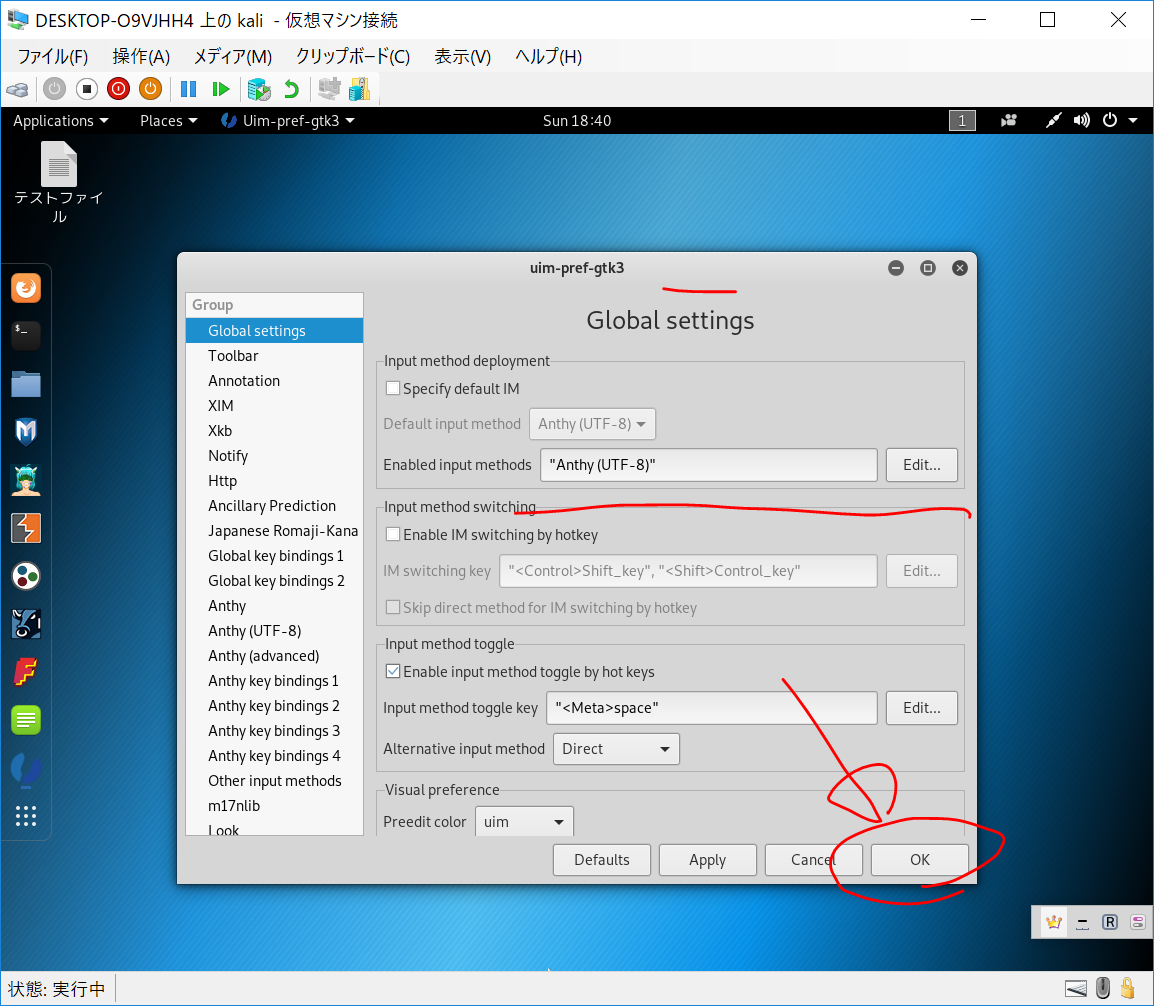Screen dimensions: 1154x1006
Task: Open the Applications menu
Action: click(x=60, y=121)
